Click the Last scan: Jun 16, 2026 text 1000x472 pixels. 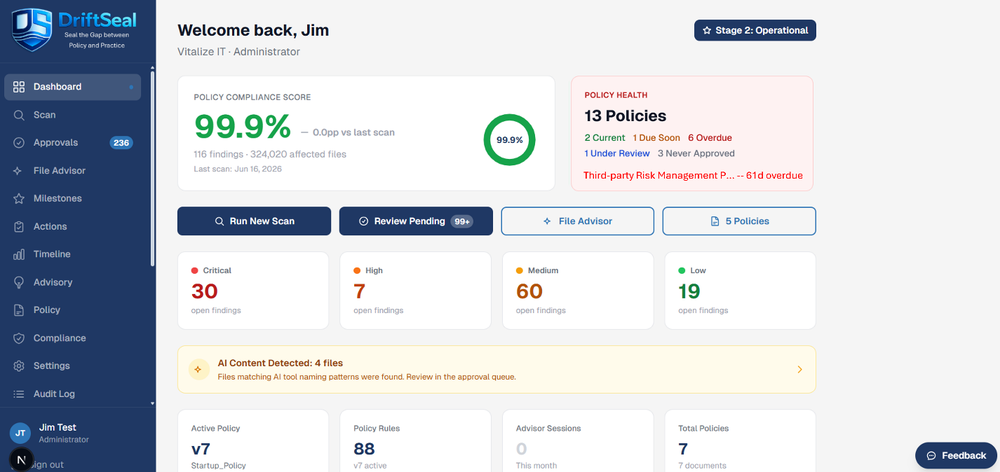point(237,169)
